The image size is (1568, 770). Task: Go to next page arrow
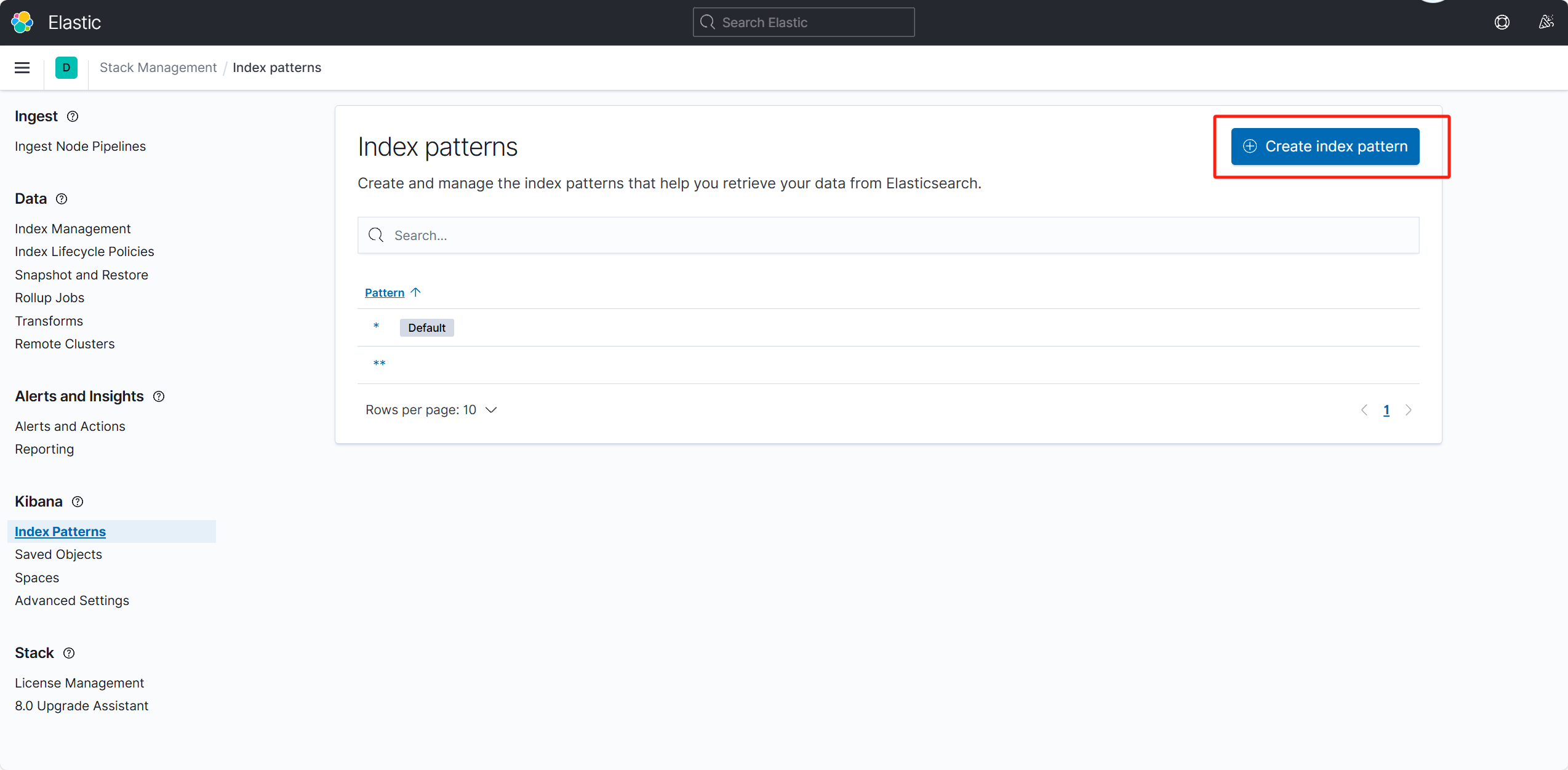(1409, 410)
